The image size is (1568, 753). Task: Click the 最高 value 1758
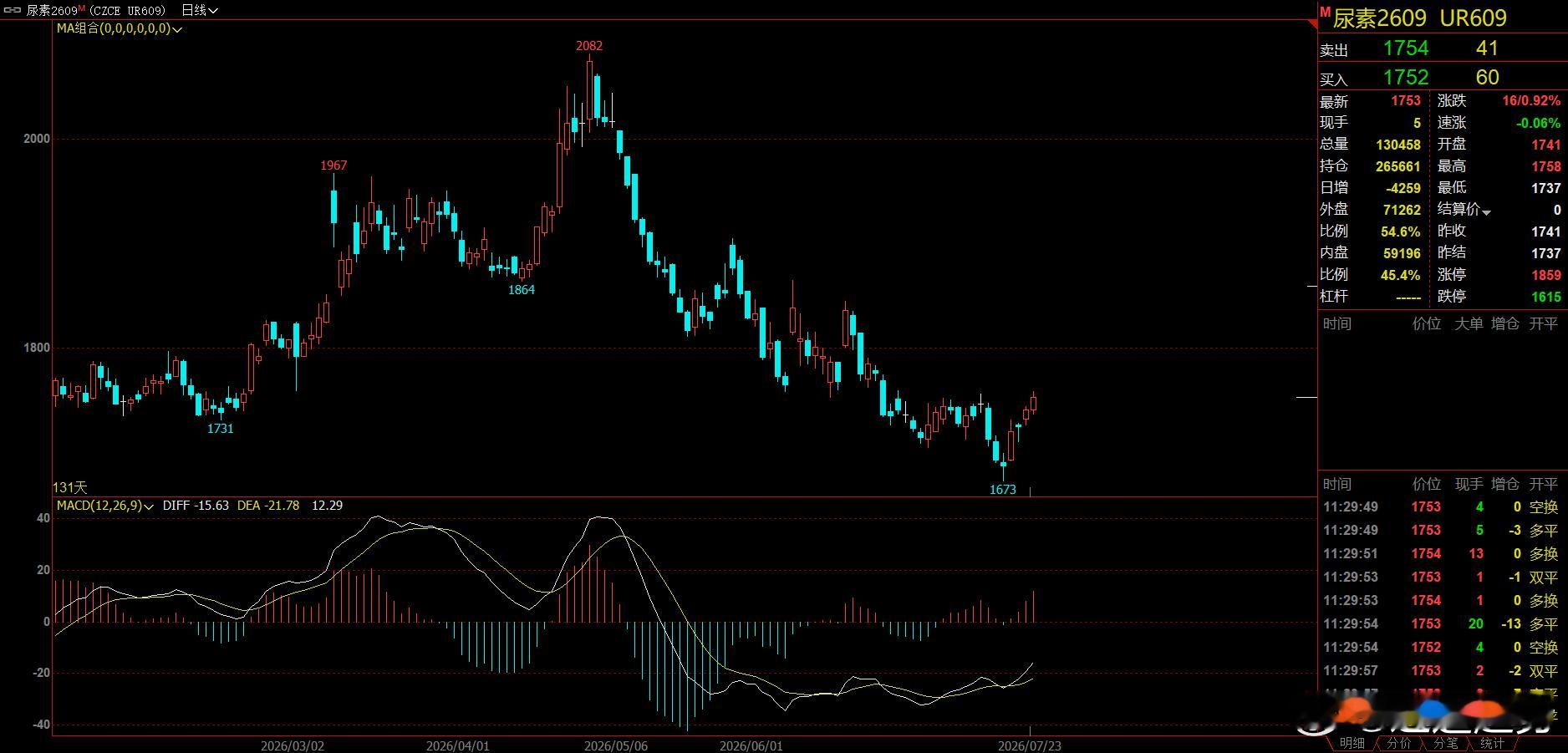pyautogui.click(x=1546, y=166)
